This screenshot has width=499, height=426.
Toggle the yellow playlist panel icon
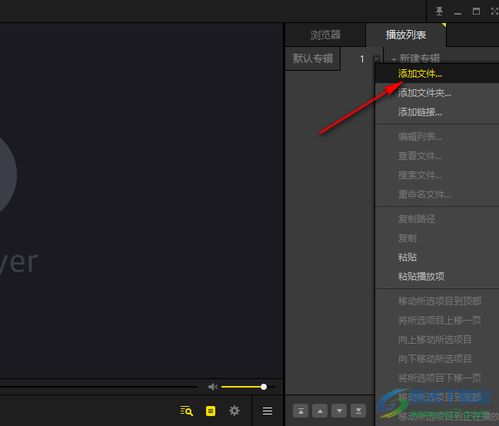pyautogui.click(x=210, y=411)
